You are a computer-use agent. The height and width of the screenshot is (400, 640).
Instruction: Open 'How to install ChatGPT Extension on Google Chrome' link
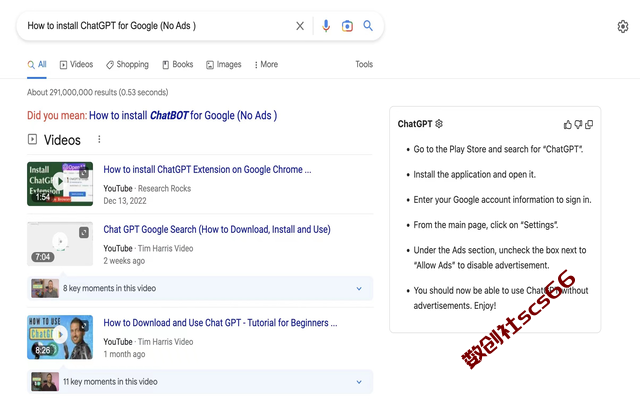coord(207,169)
